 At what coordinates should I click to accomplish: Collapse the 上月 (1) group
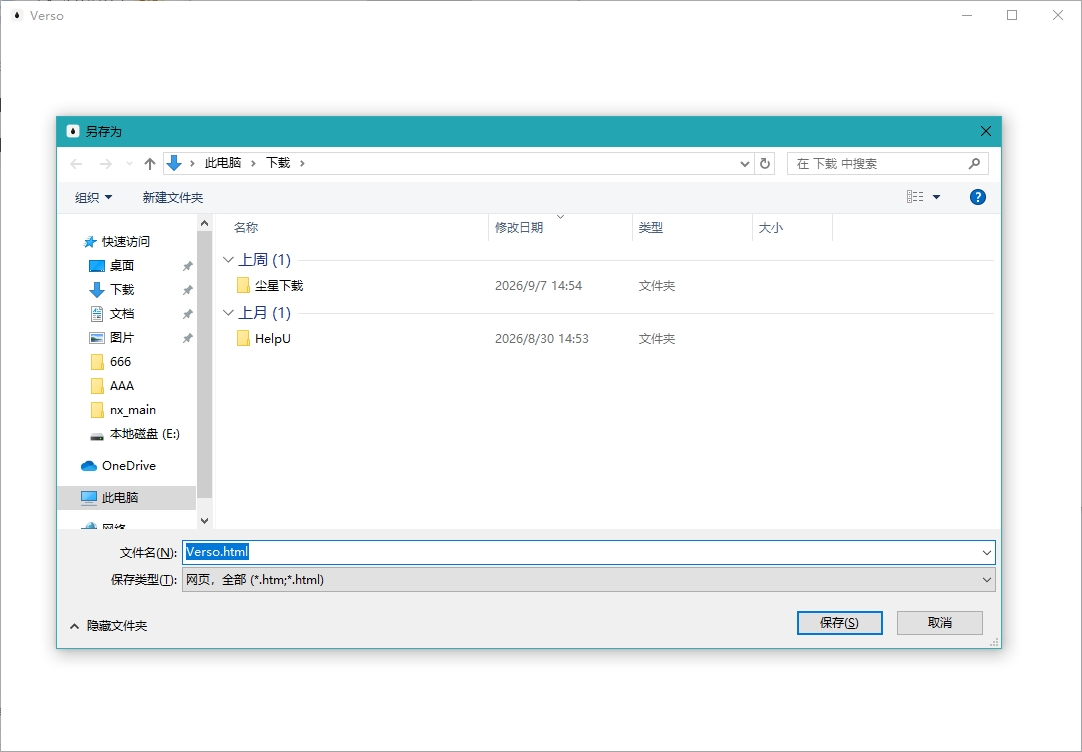coord(228,313)
